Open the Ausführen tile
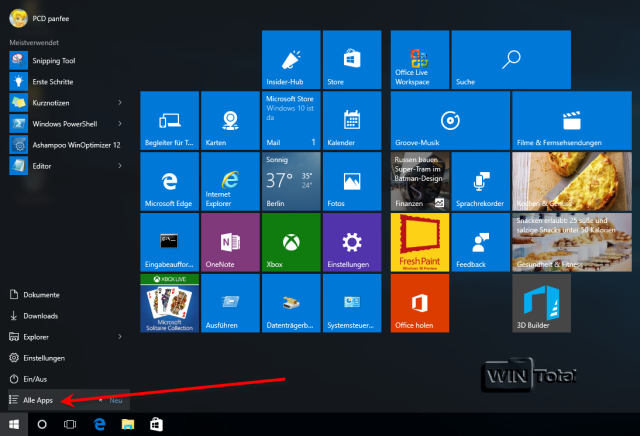 point(230,303)
